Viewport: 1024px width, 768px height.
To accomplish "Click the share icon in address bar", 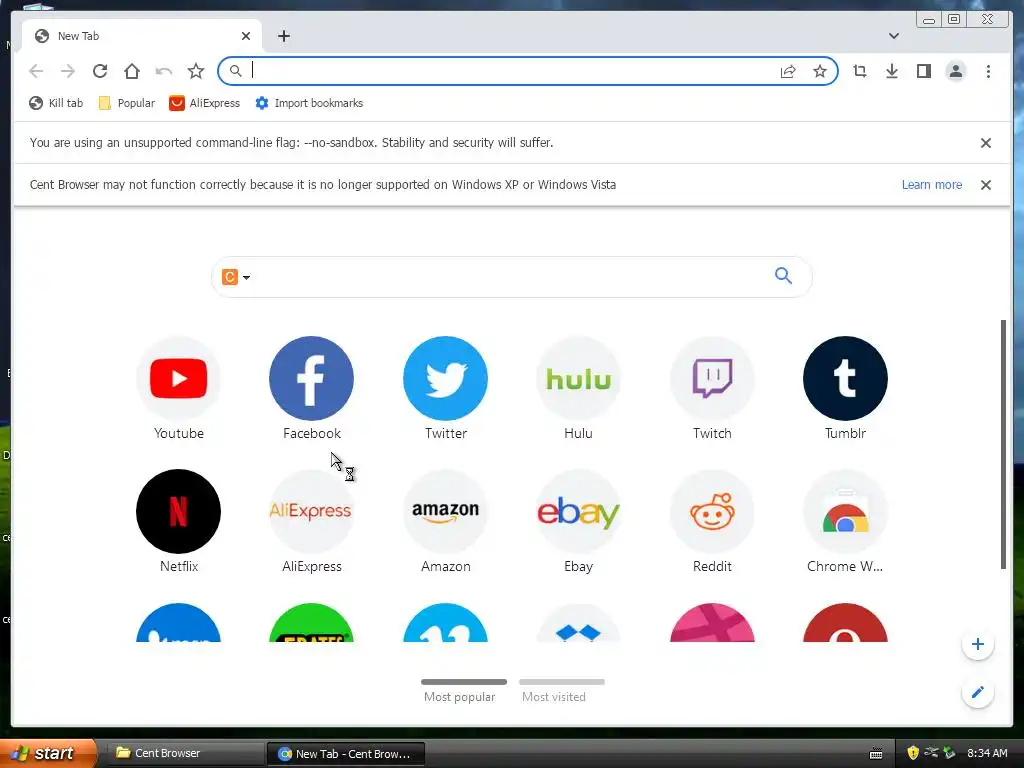I will click(x=788, y=71).
